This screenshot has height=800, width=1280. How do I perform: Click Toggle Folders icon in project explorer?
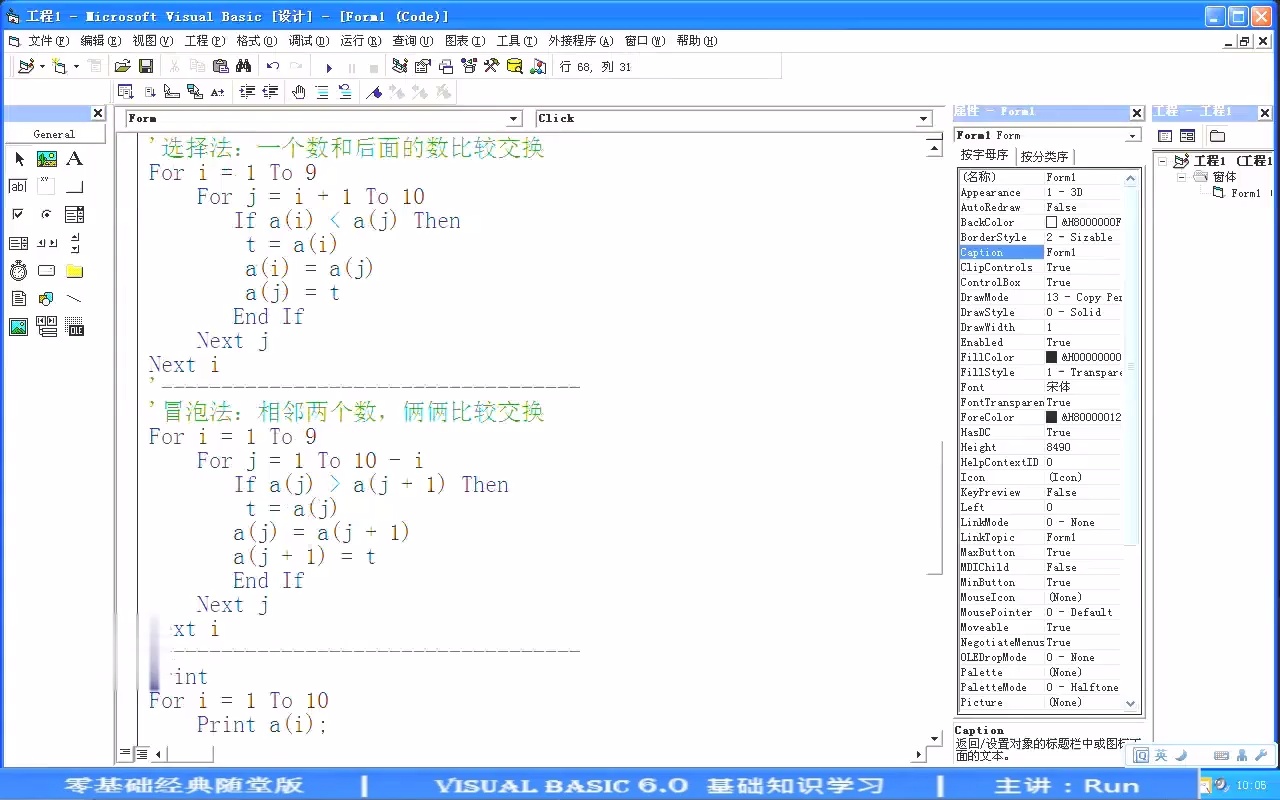tap(1217, 136)
